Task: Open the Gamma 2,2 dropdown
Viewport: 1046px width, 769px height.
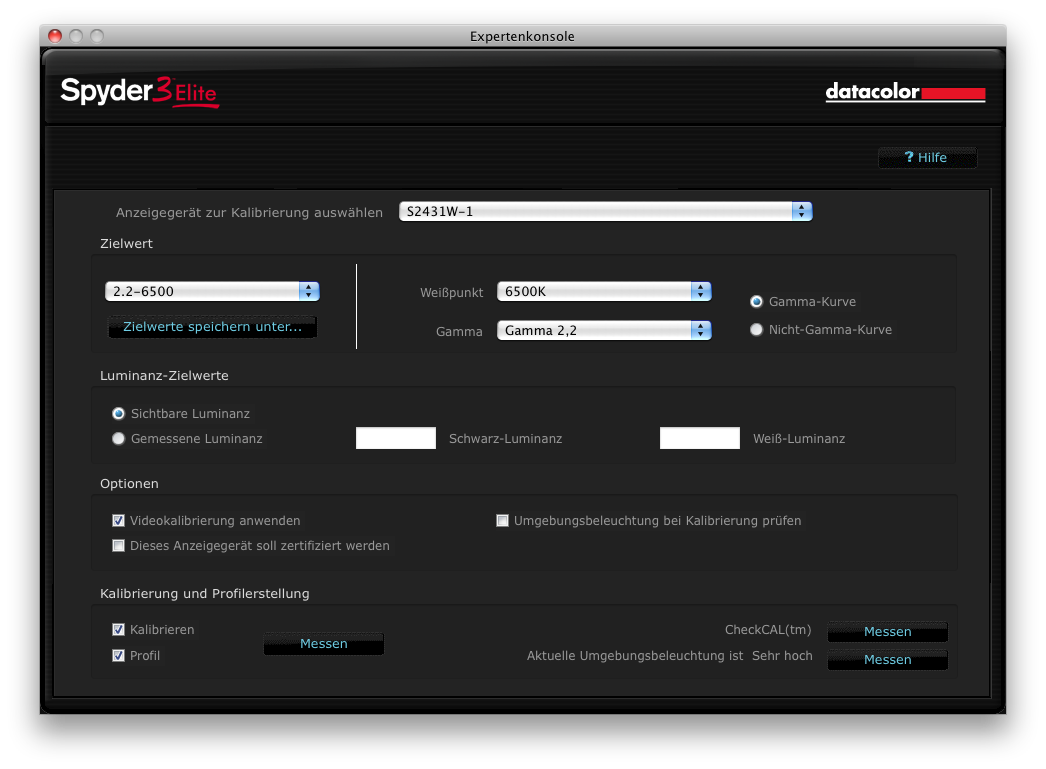Action: [x=604, y=330]
